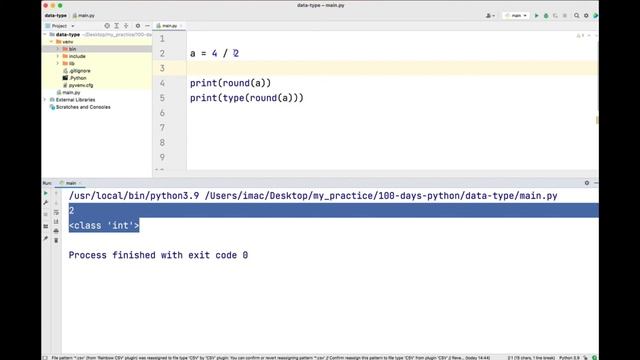Click line number 3 in the gutter

point(162,68)
